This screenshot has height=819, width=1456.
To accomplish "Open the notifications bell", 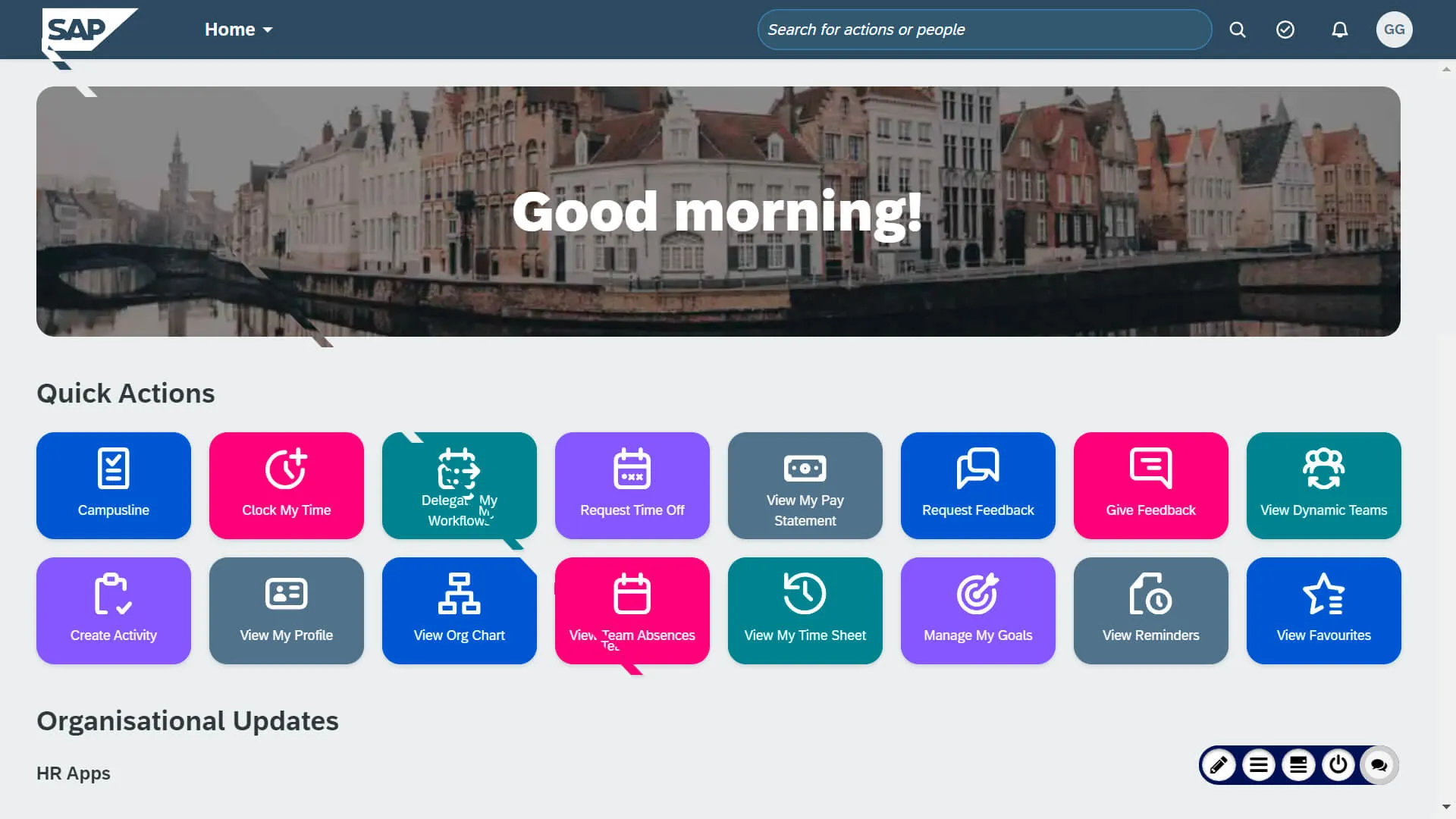I will 1340,30.
